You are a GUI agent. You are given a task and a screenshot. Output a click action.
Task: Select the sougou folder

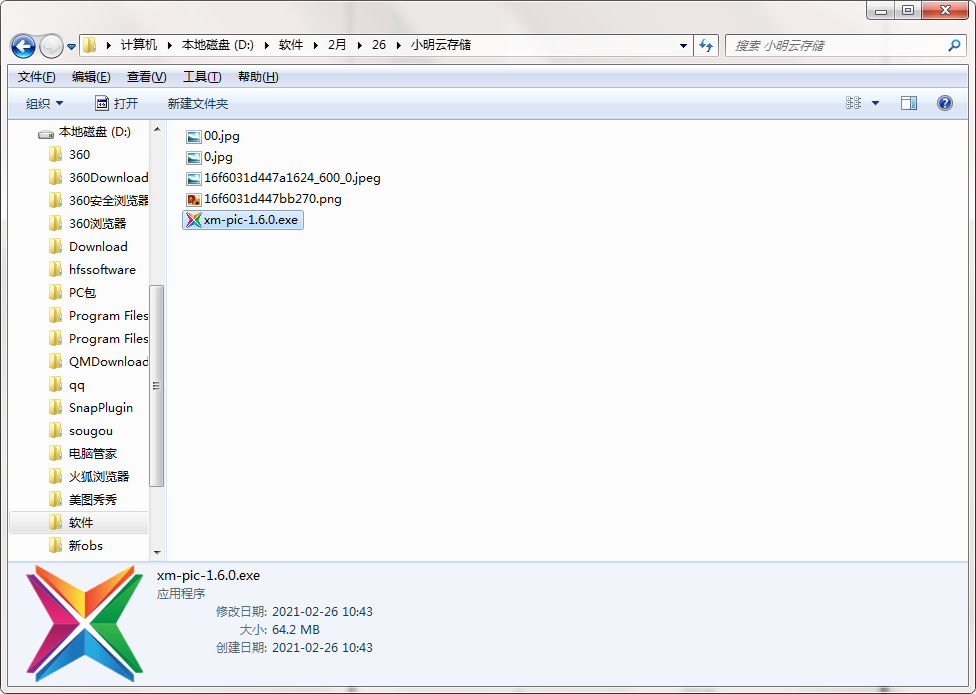(80, 431)
